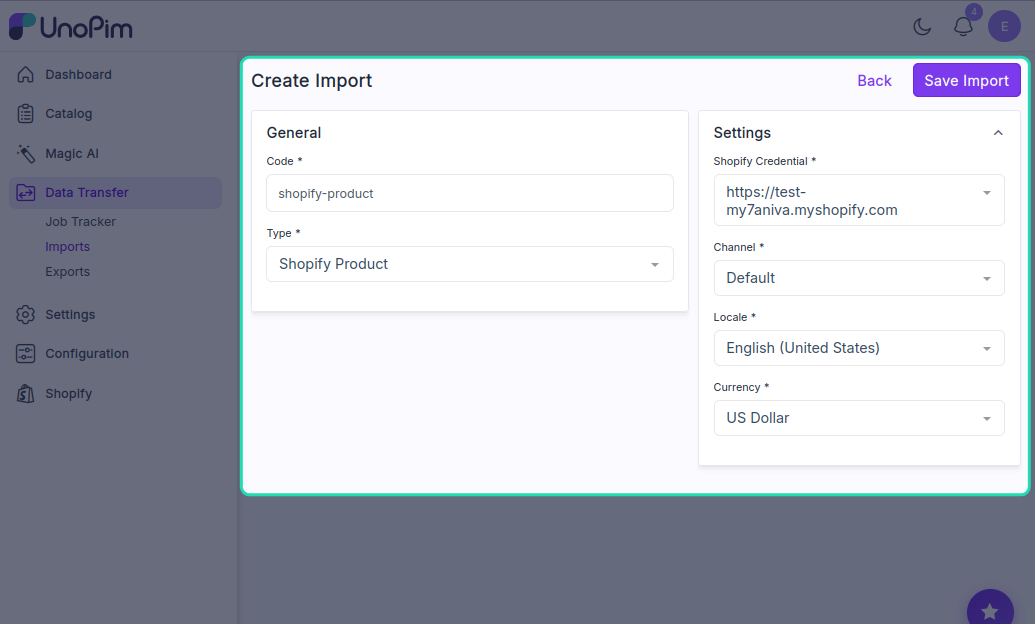Open Job Tracker submenu
This screenshot has height=624, width=1035.
[x=81, y=222]
